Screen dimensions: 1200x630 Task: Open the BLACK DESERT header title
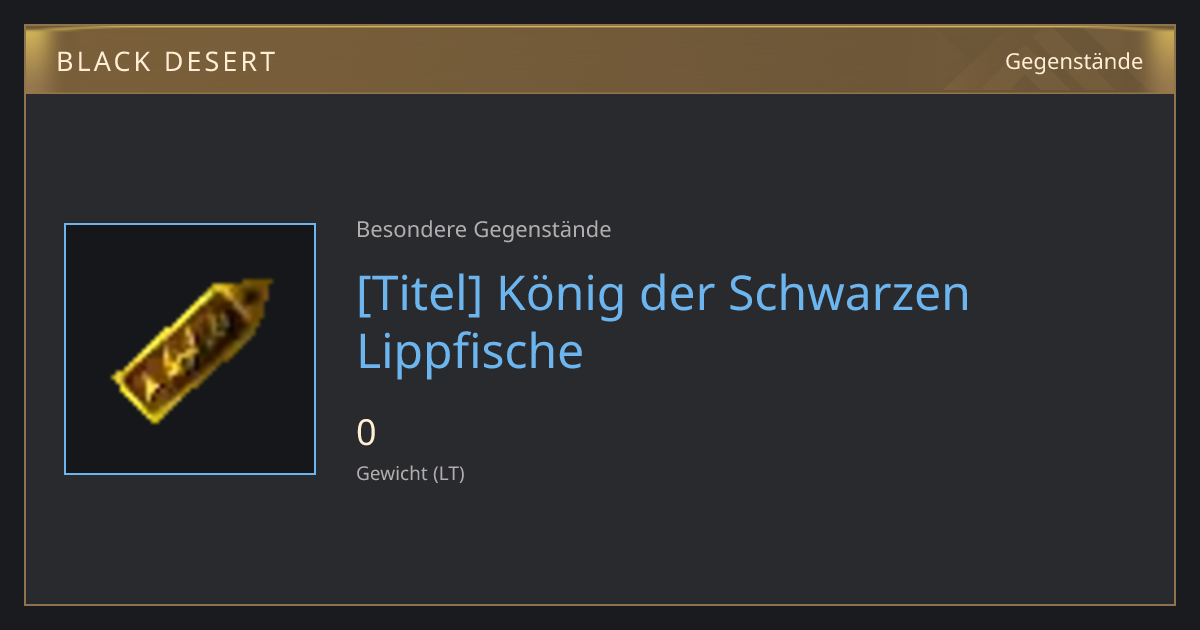click(166, 62)
